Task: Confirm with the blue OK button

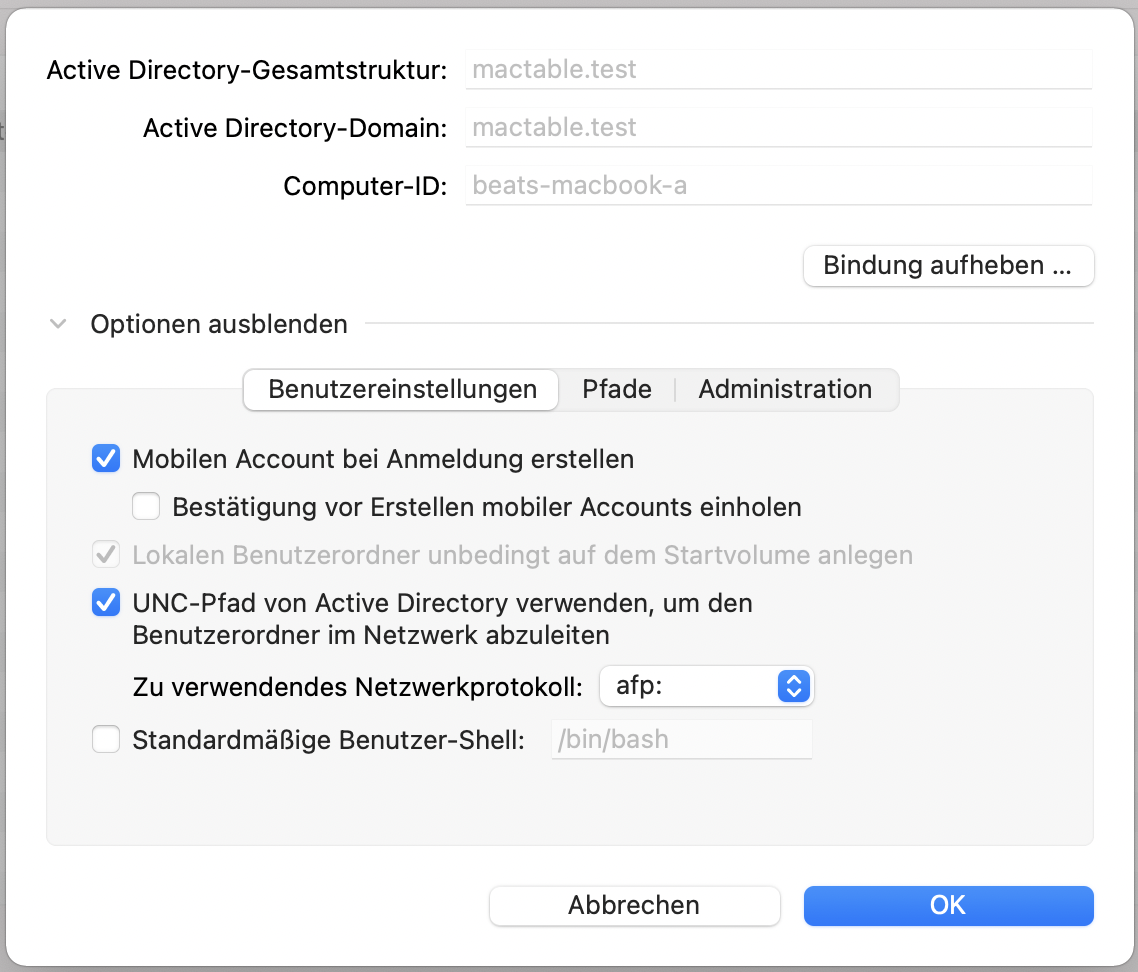Action: click(948, 905)
